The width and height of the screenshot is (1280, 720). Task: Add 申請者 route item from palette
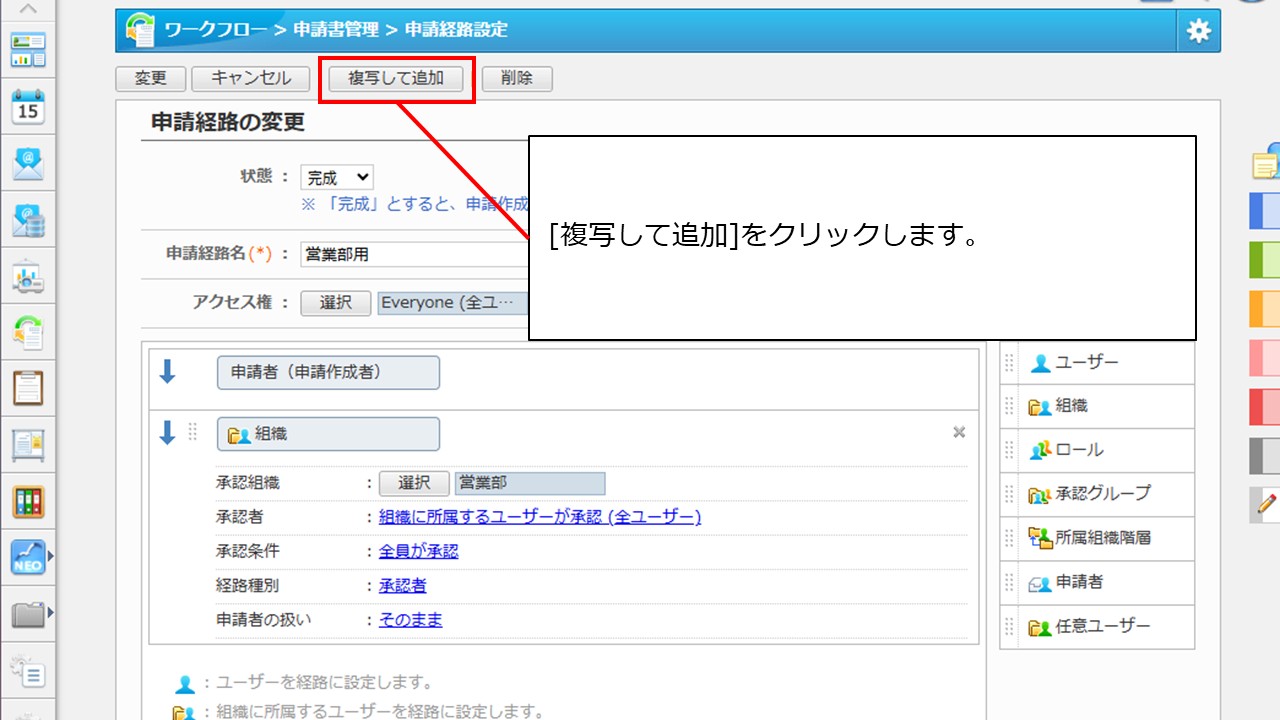(x=1097, y=582)
